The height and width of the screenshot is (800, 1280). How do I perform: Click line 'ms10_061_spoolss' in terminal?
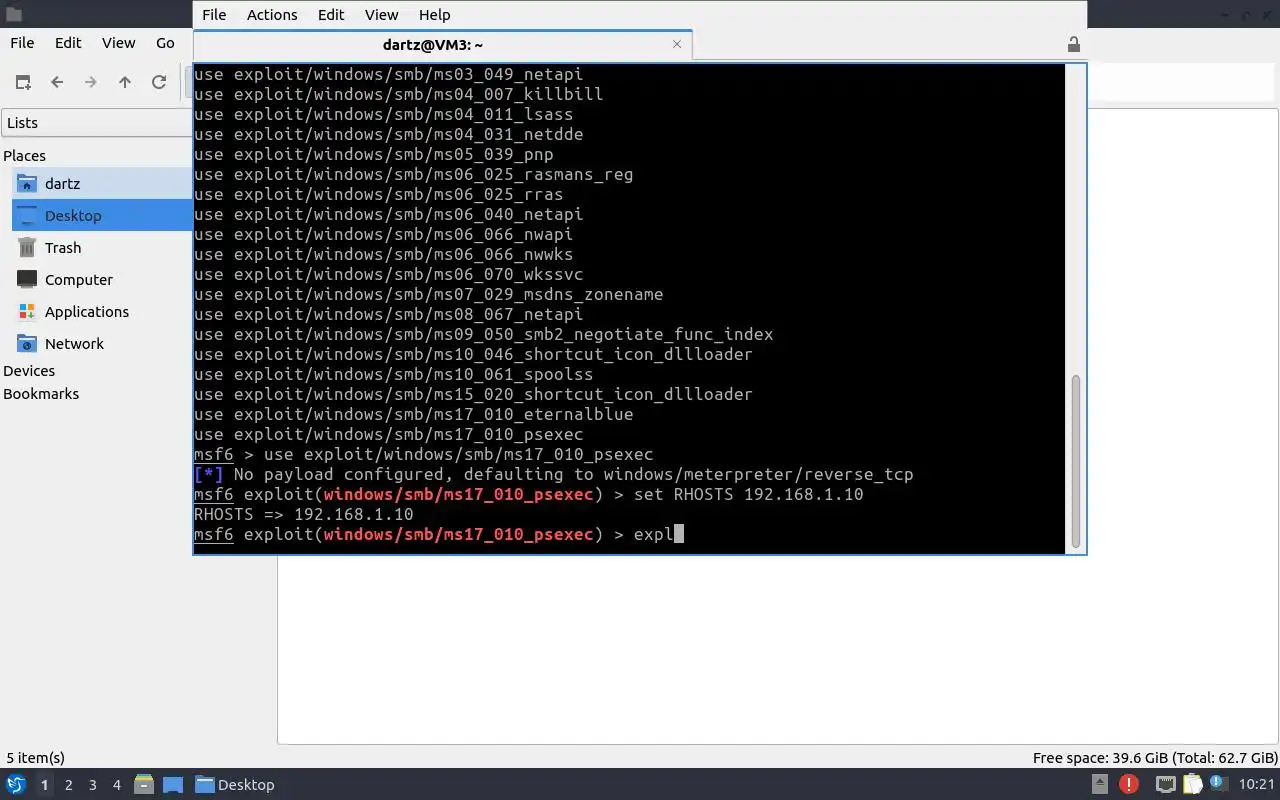[393, 374]
